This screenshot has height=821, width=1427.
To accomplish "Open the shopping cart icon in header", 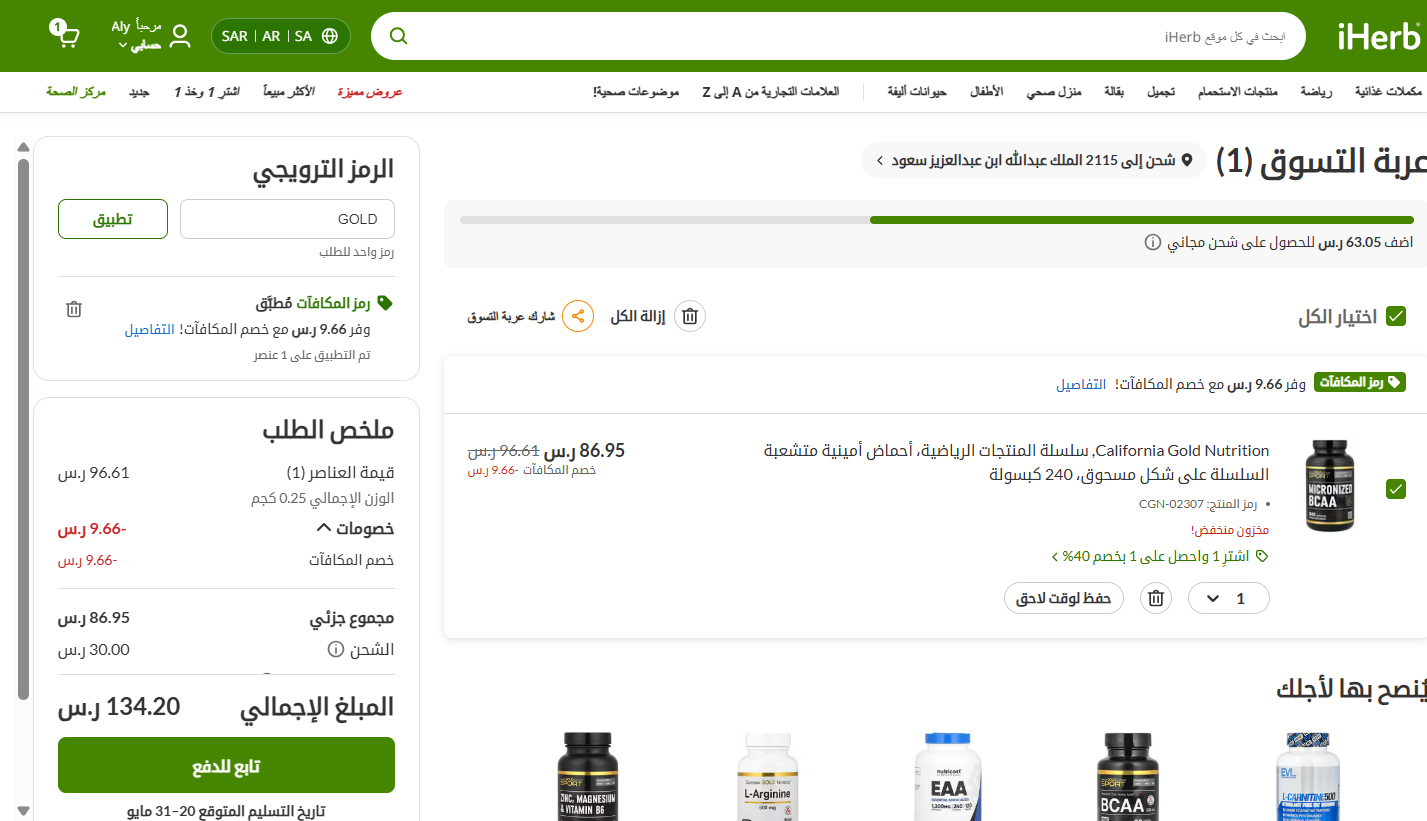I will tap(65, 35).
